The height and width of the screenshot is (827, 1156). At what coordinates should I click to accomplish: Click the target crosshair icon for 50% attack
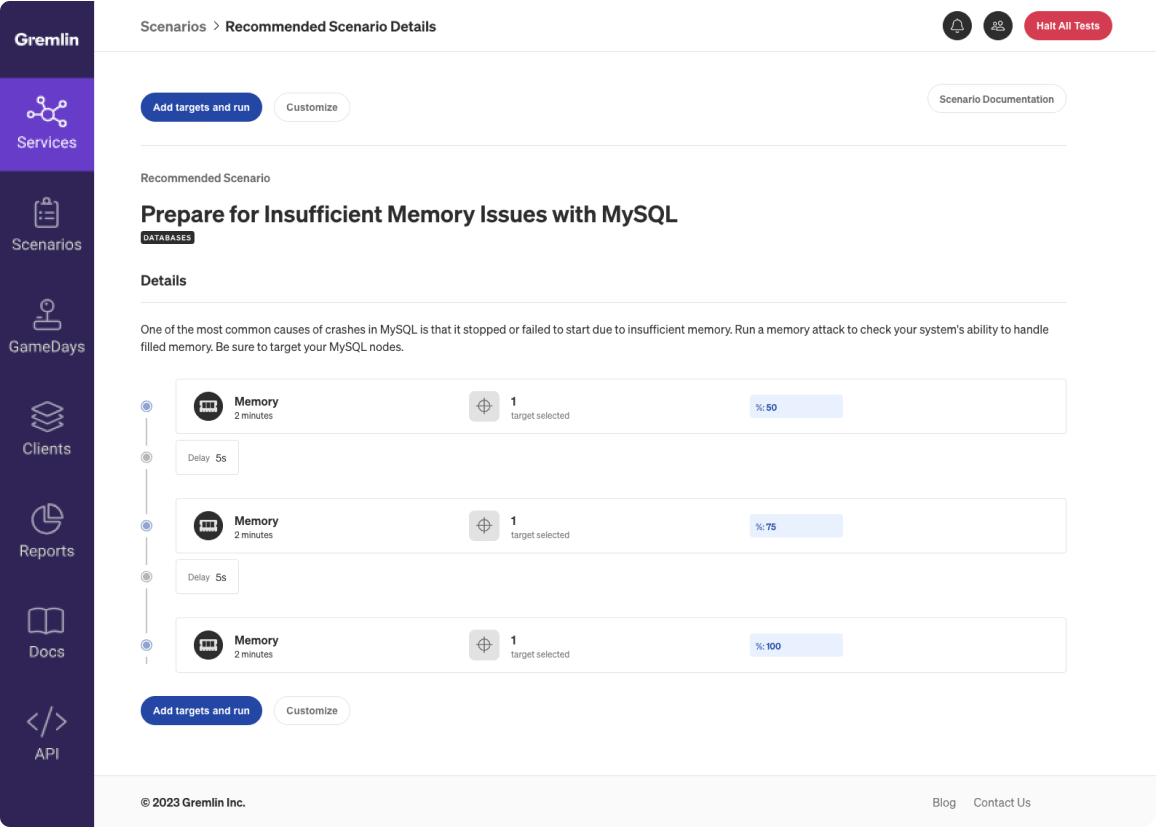tap(484, 406)
